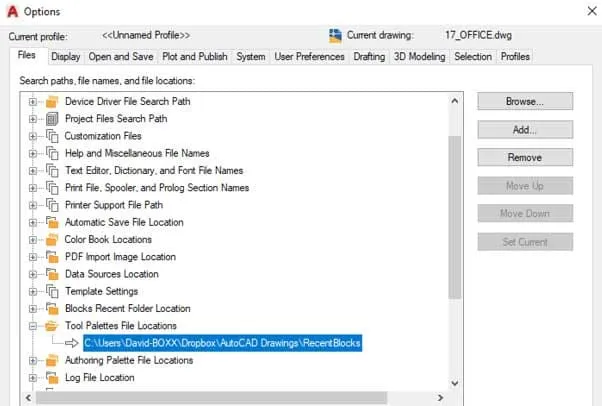The height and width of the screenshot is (406, 602).
Task: Click the Project Files Search Path icon
Action: (52, 119)
